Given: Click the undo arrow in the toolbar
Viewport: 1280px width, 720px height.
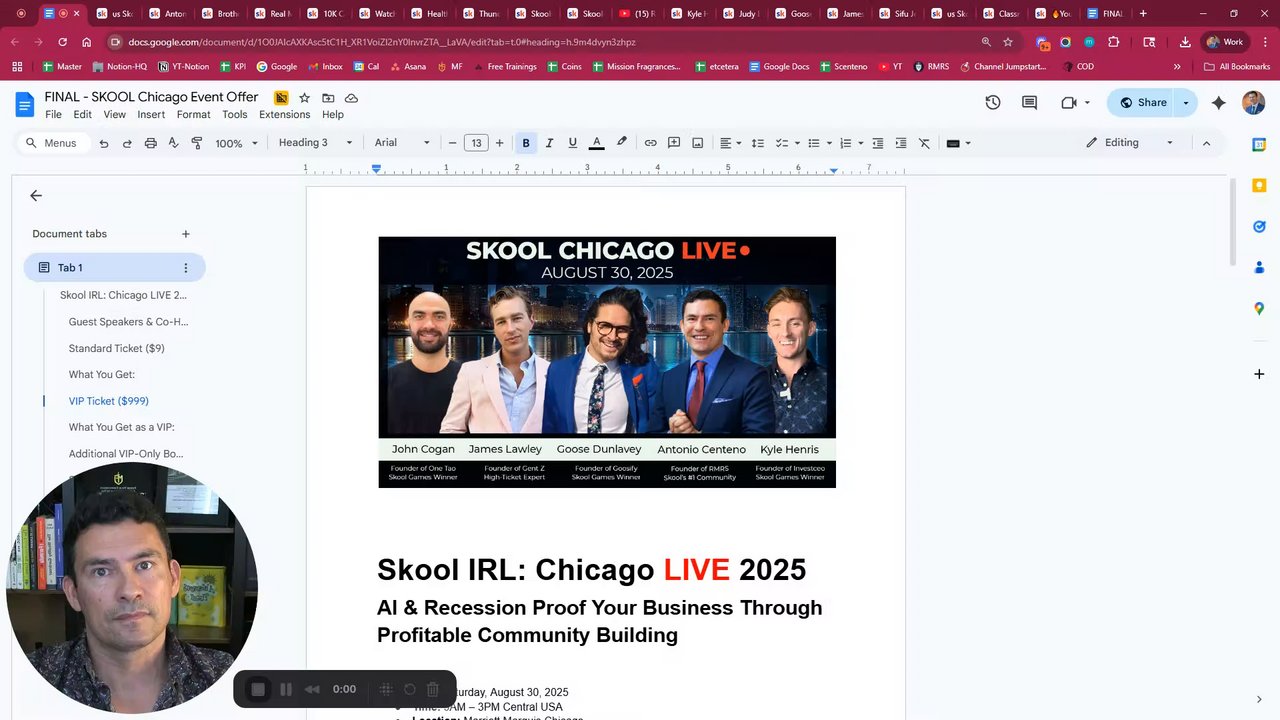Looking at the screenshot, I should pos(104,143).
